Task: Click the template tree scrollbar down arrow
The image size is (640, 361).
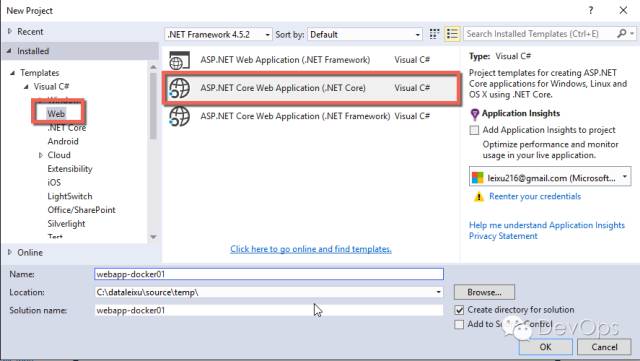Action: click(x=153, y=237)
